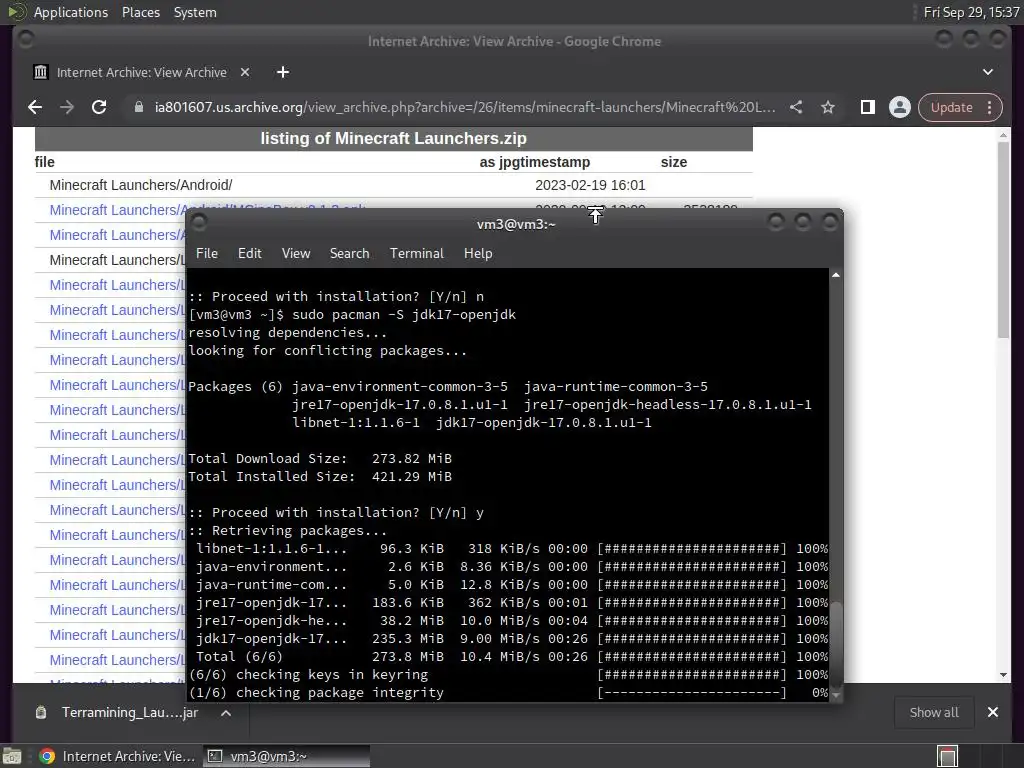Open the terminal Edit menu
The height and width of the screenshot is (768, 1024).
pyautogui.click(x=249, y=253)
